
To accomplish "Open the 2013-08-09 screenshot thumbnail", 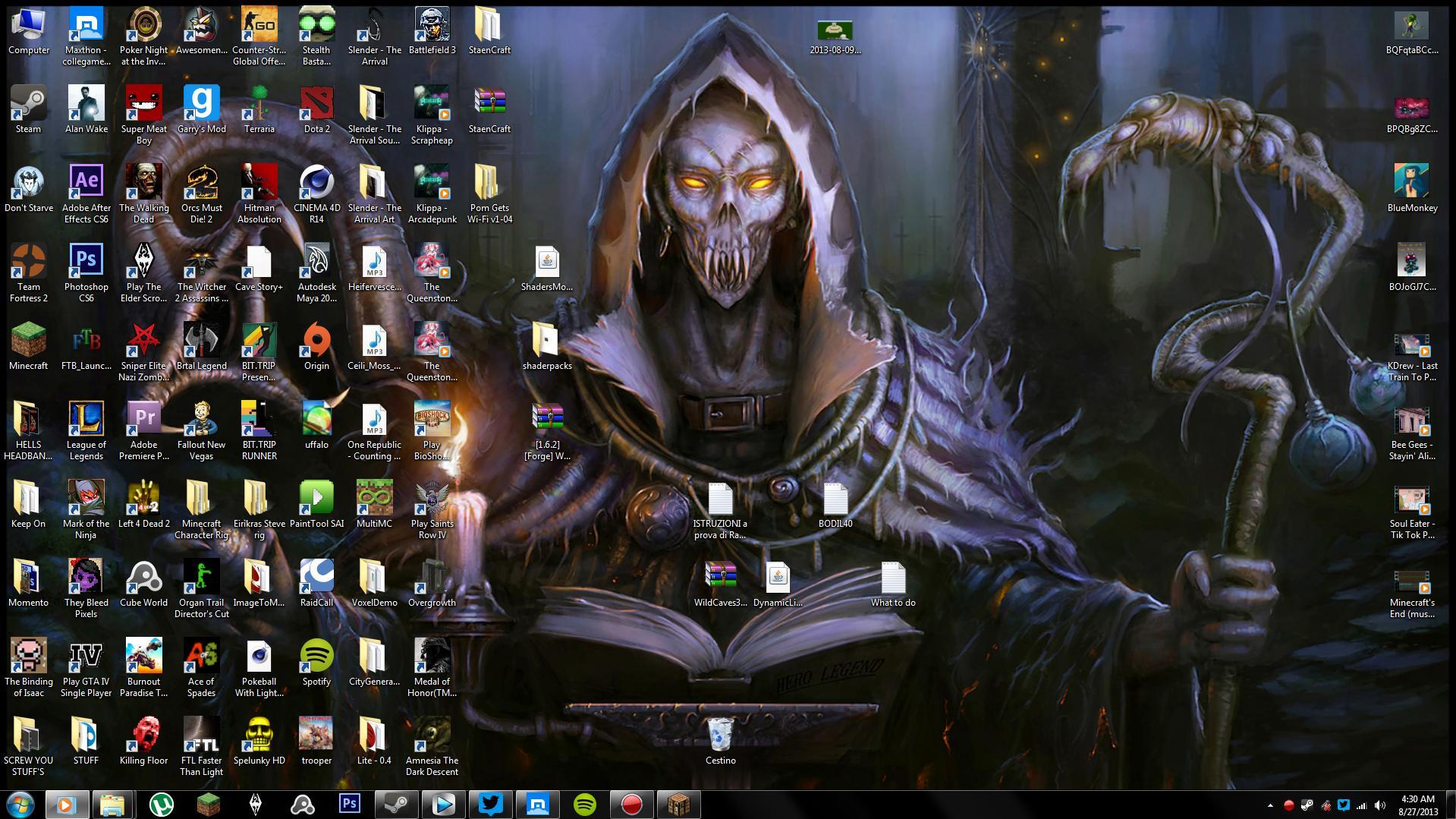I will click(835, 36).
